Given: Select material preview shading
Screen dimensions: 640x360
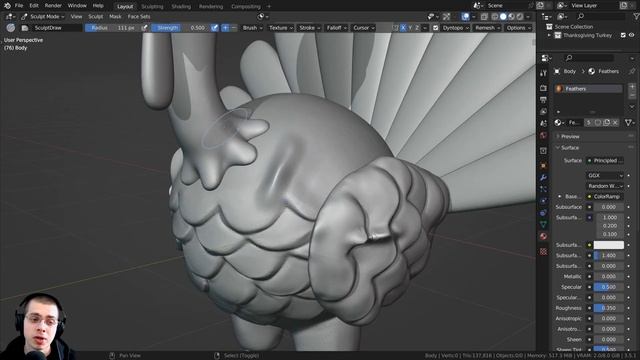Looking at the screenshot, I should click(511, 17).
